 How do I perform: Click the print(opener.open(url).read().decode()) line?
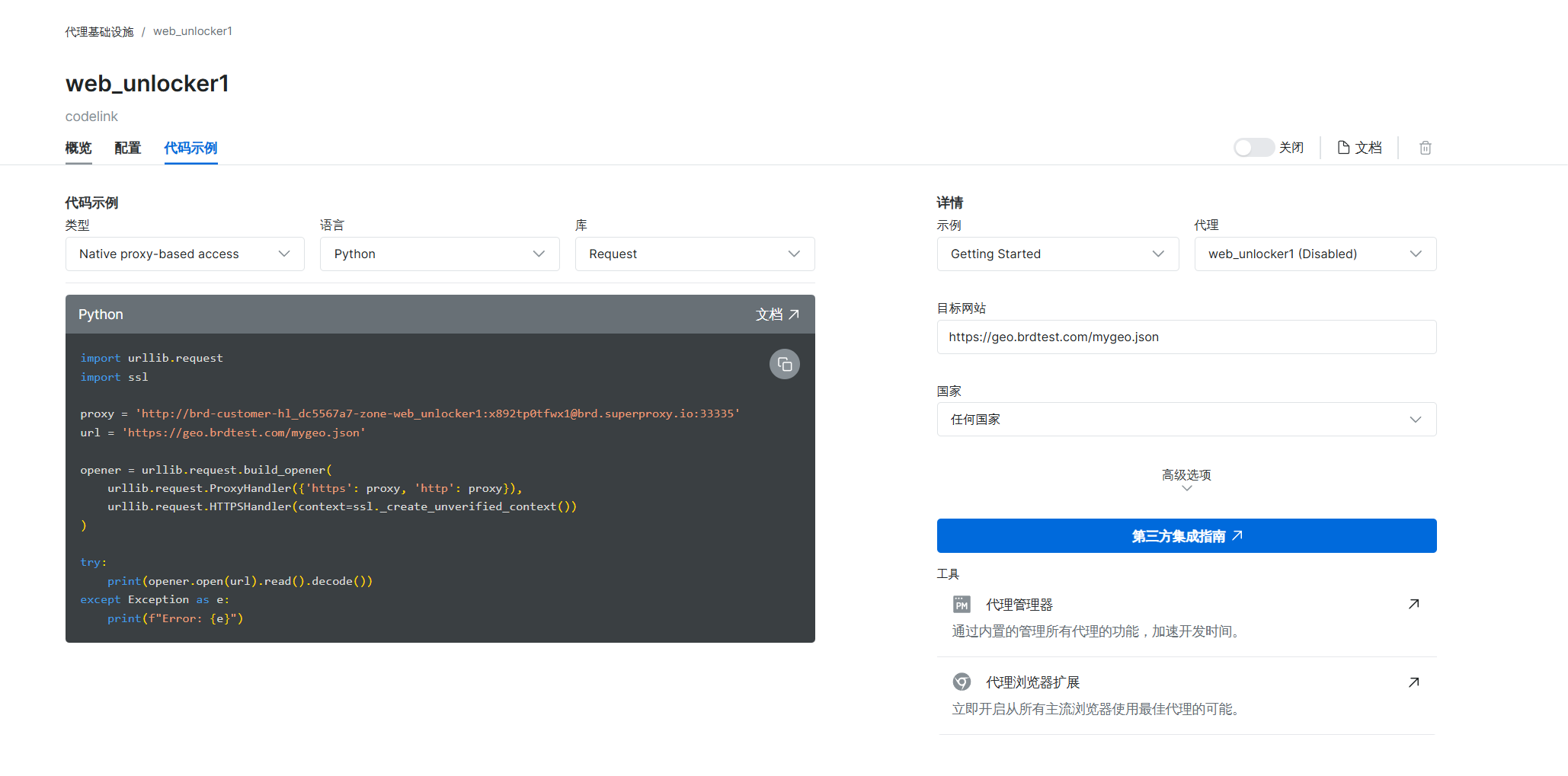240,581
